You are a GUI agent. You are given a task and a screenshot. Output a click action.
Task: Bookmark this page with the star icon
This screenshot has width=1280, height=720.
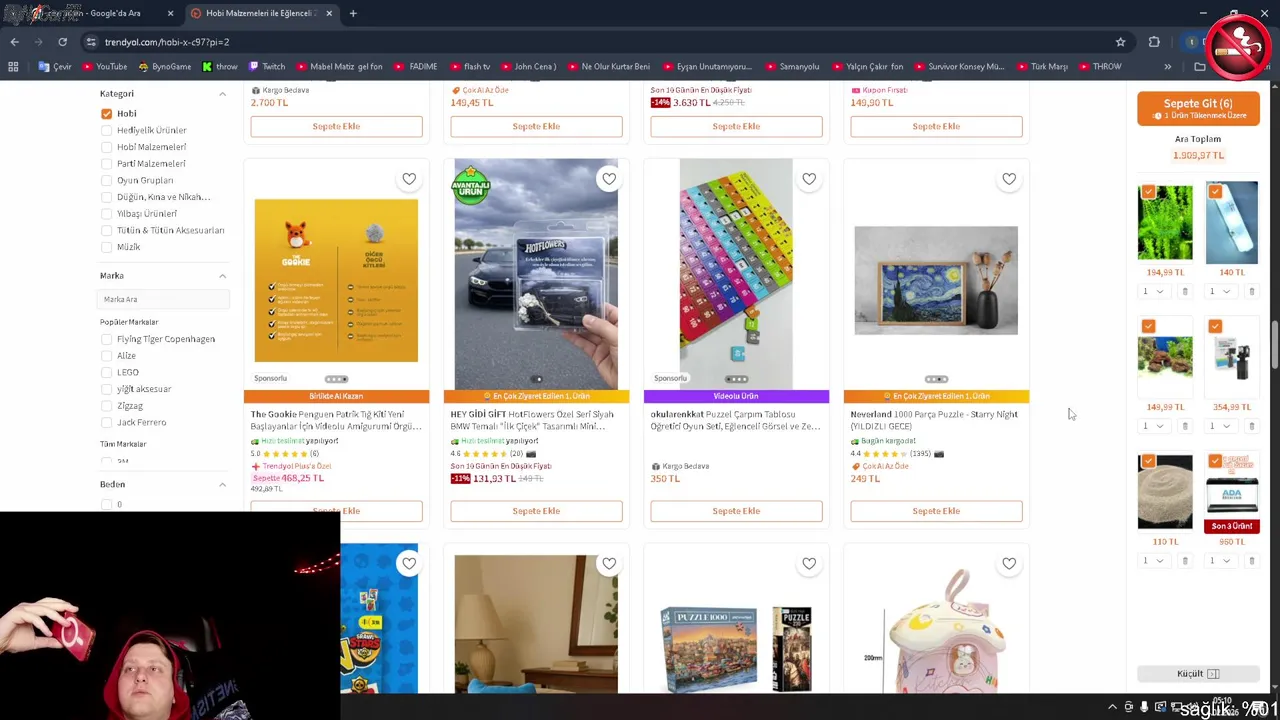1120,42
